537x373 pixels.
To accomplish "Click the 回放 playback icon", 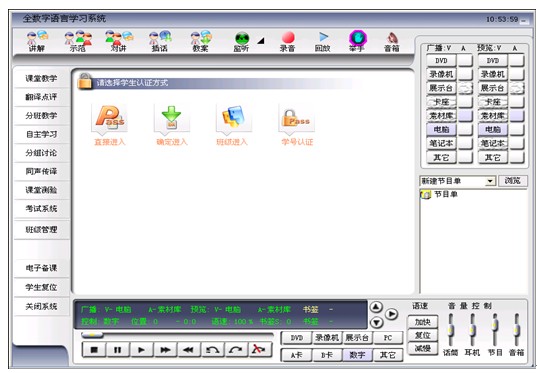I will point(323,37).
